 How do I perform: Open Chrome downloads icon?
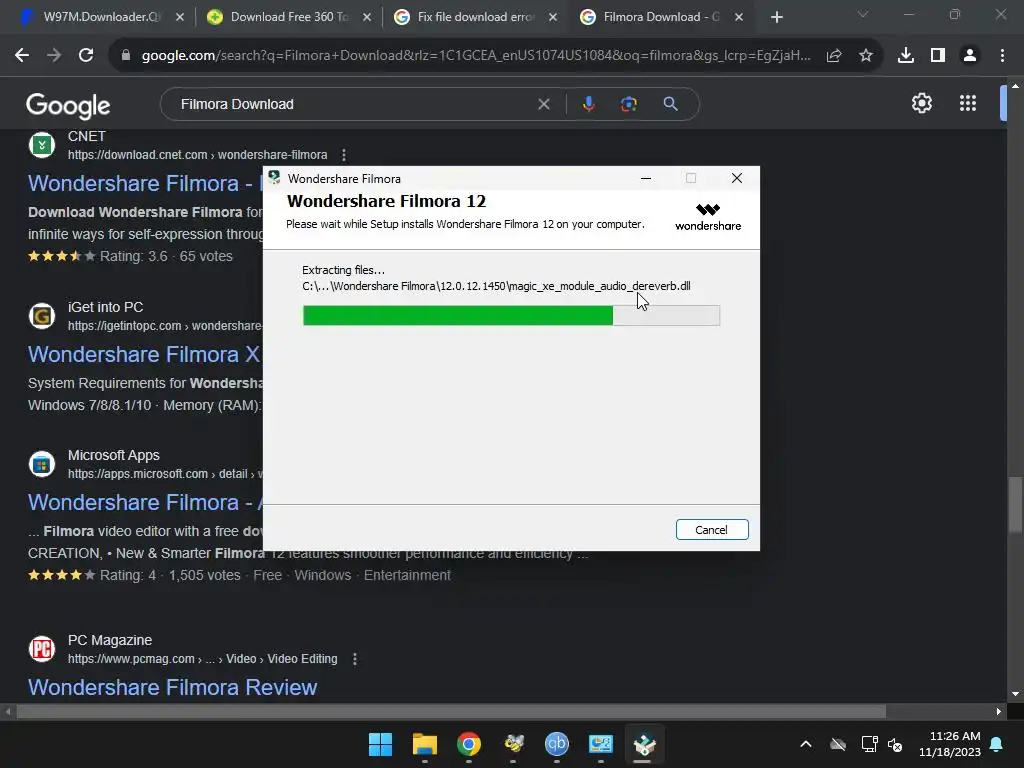906,56
